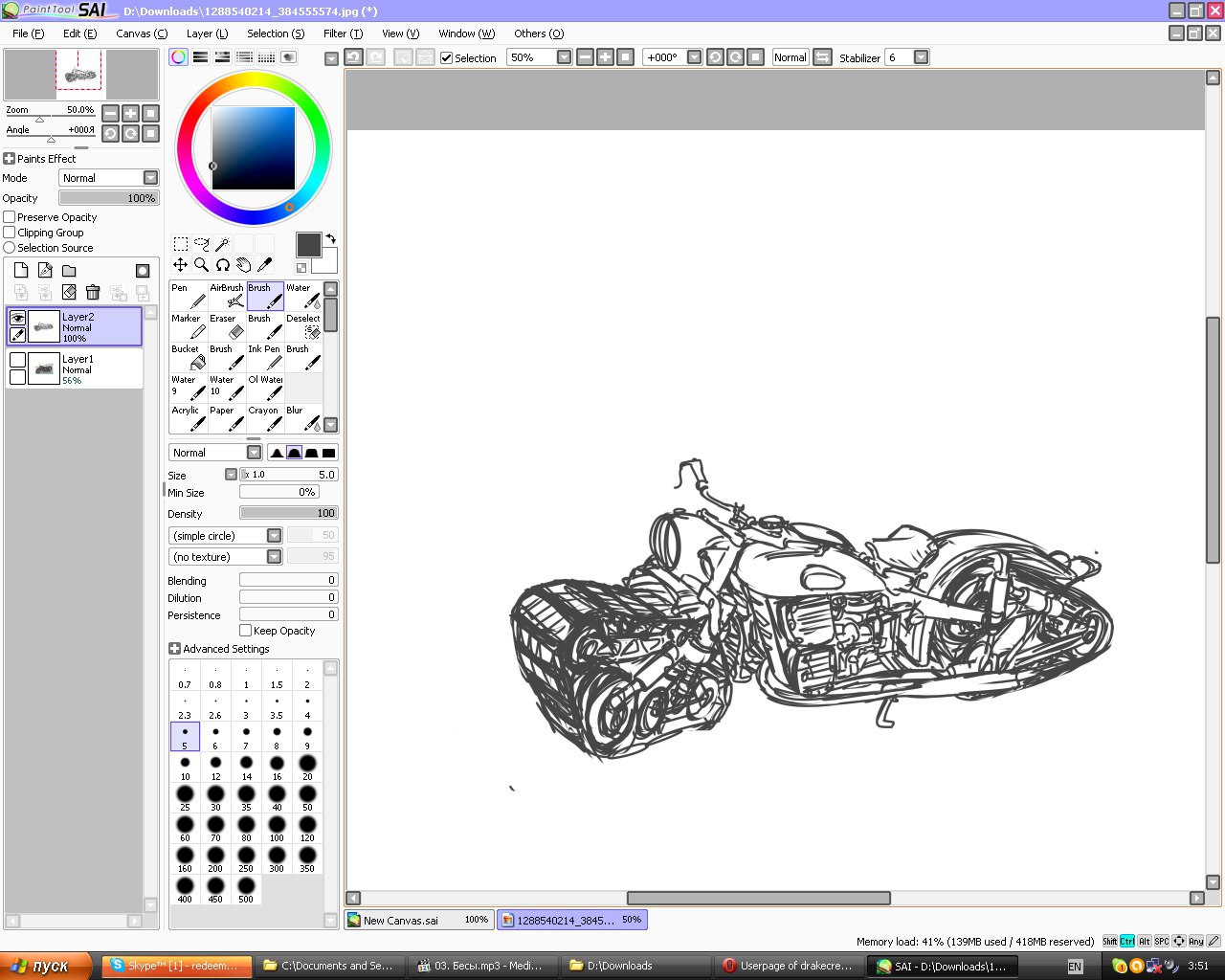1225x980 pixels.
Task: Delete the selected layer with trash icon
Action: [93, 292]
